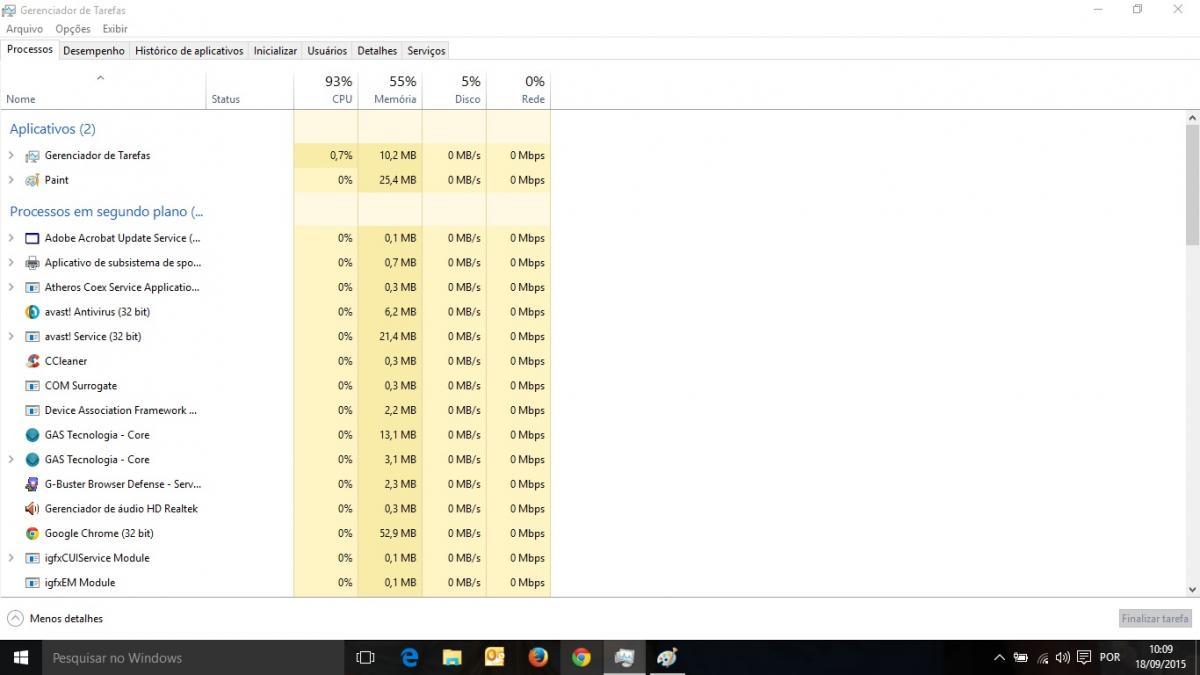Switch to Histórico de aplicativos tab

point(189,51)
